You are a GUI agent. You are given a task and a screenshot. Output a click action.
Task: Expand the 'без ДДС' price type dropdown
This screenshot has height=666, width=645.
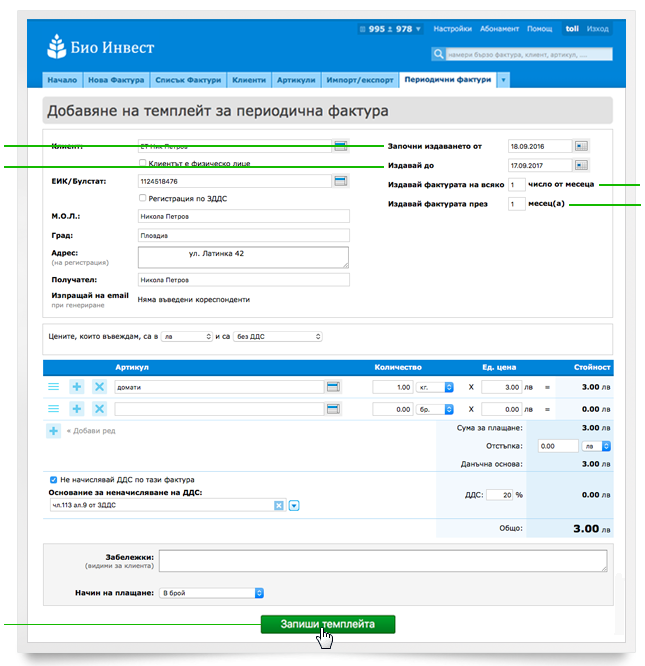coord(277,337)
